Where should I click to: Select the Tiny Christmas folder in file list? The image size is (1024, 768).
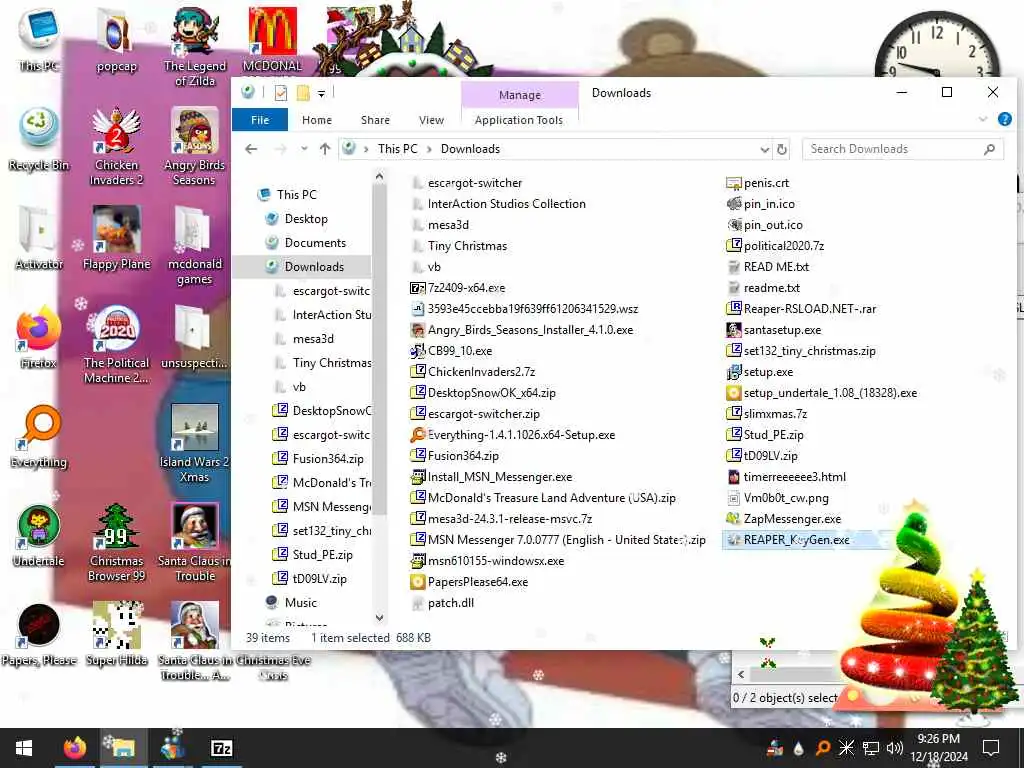467,246
